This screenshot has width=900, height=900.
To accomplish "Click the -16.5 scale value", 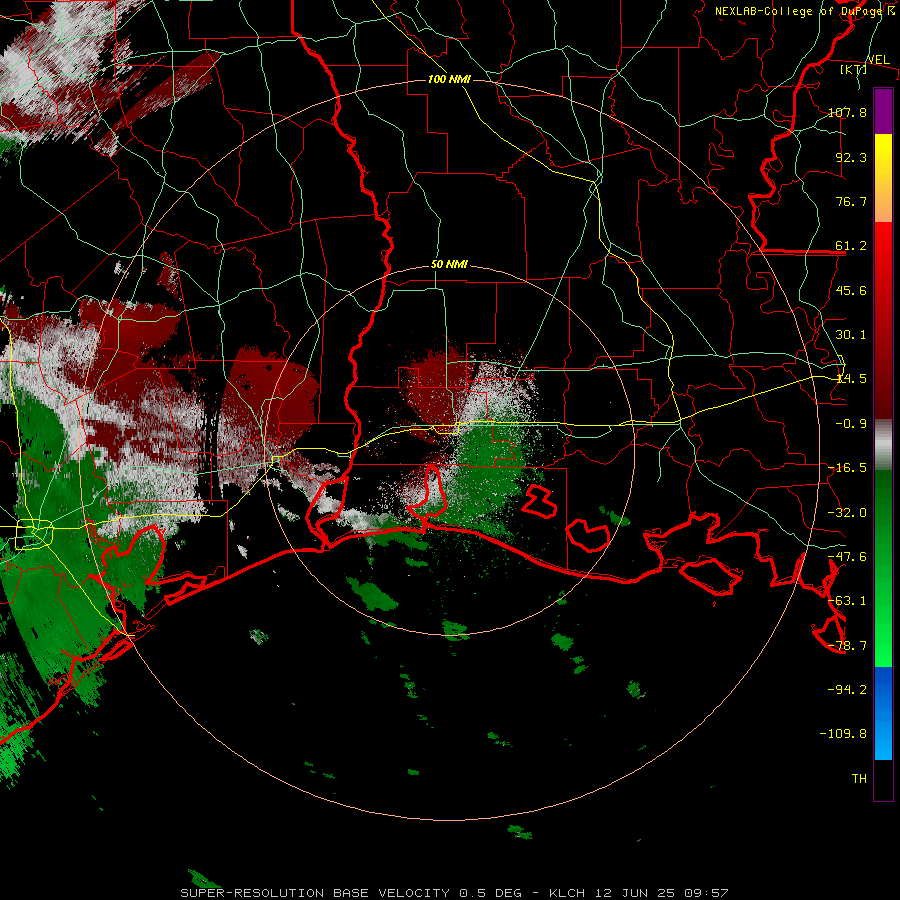I will (847, 468).
